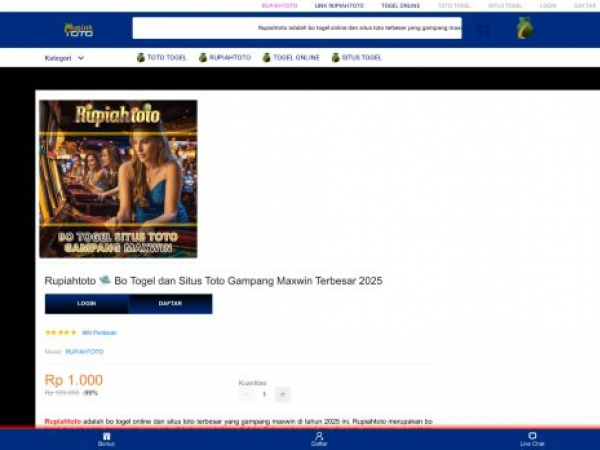Decrease quantity with minus button

point(246,394)
